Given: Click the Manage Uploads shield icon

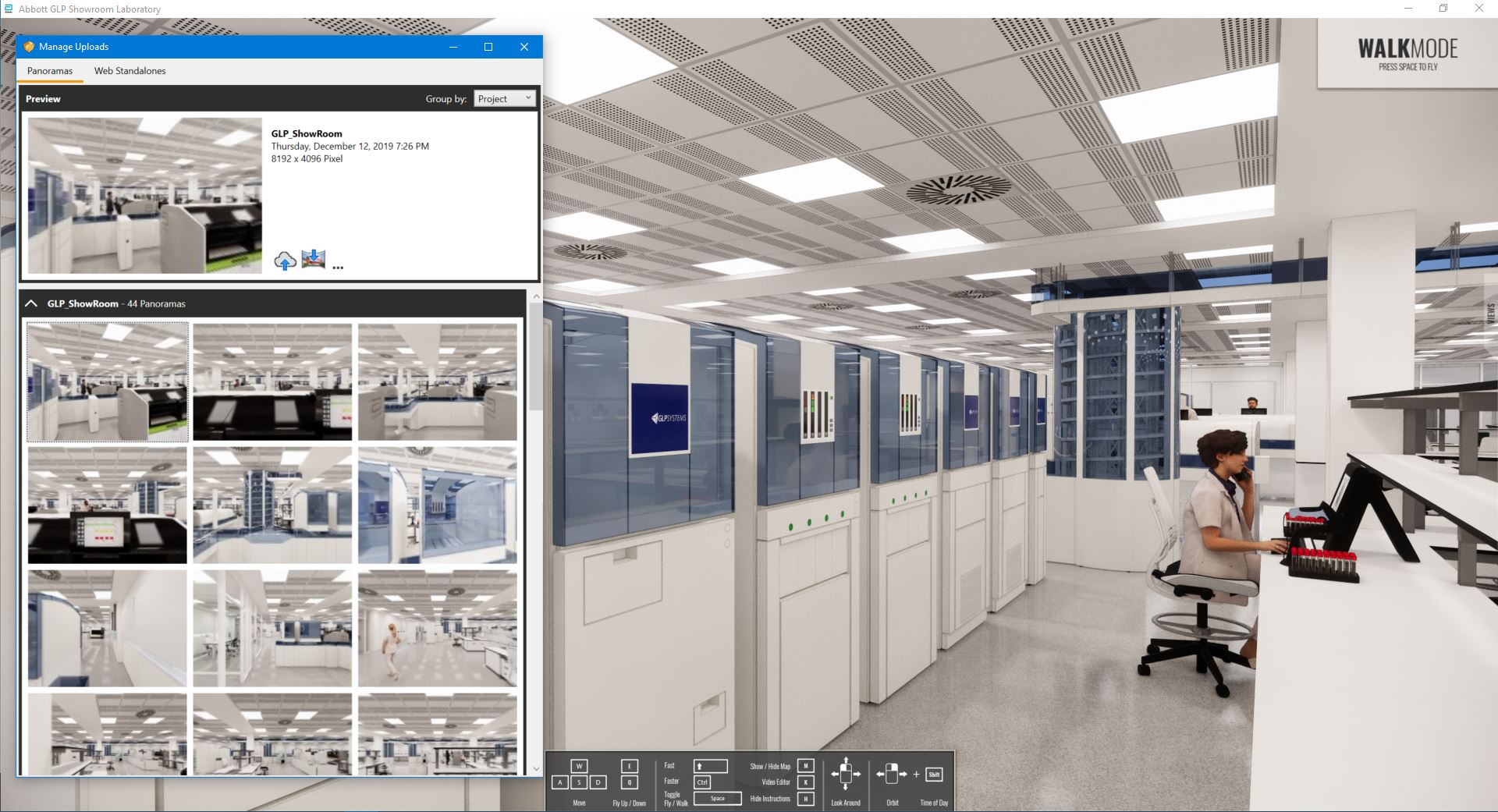Looking at the screenshot, I should click(x=29, y=47).
